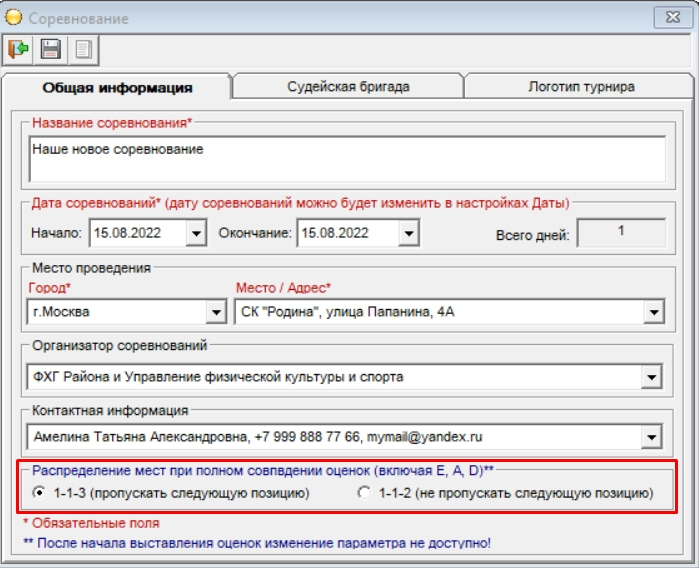Select the 1-1-2 do not skip option
Image resolution: width=699 pixels, height=568 pixels.
364,492
